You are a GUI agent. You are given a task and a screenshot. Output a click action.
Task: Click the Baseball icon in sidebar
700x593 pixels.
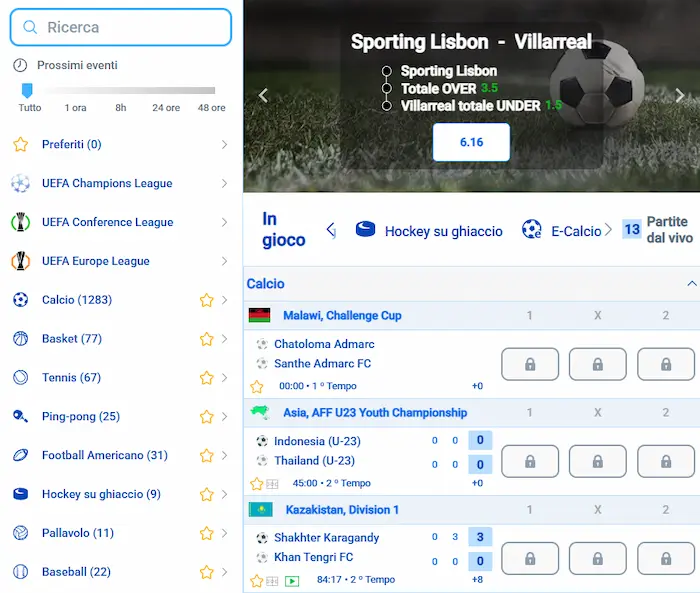(x=21, y=572)
